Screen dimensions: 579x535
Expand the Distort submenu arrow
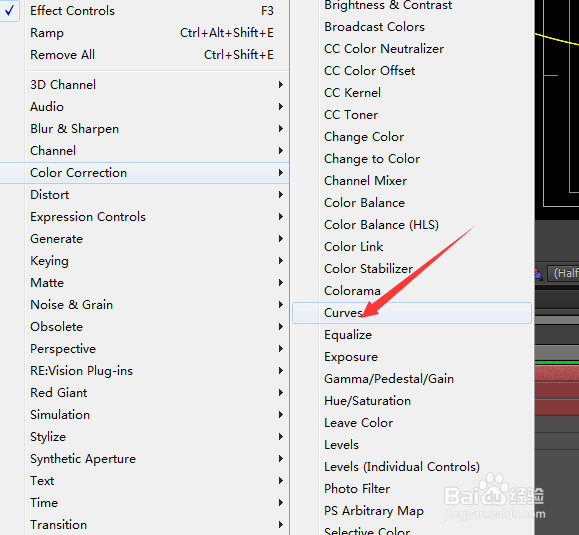pos(281,195)
